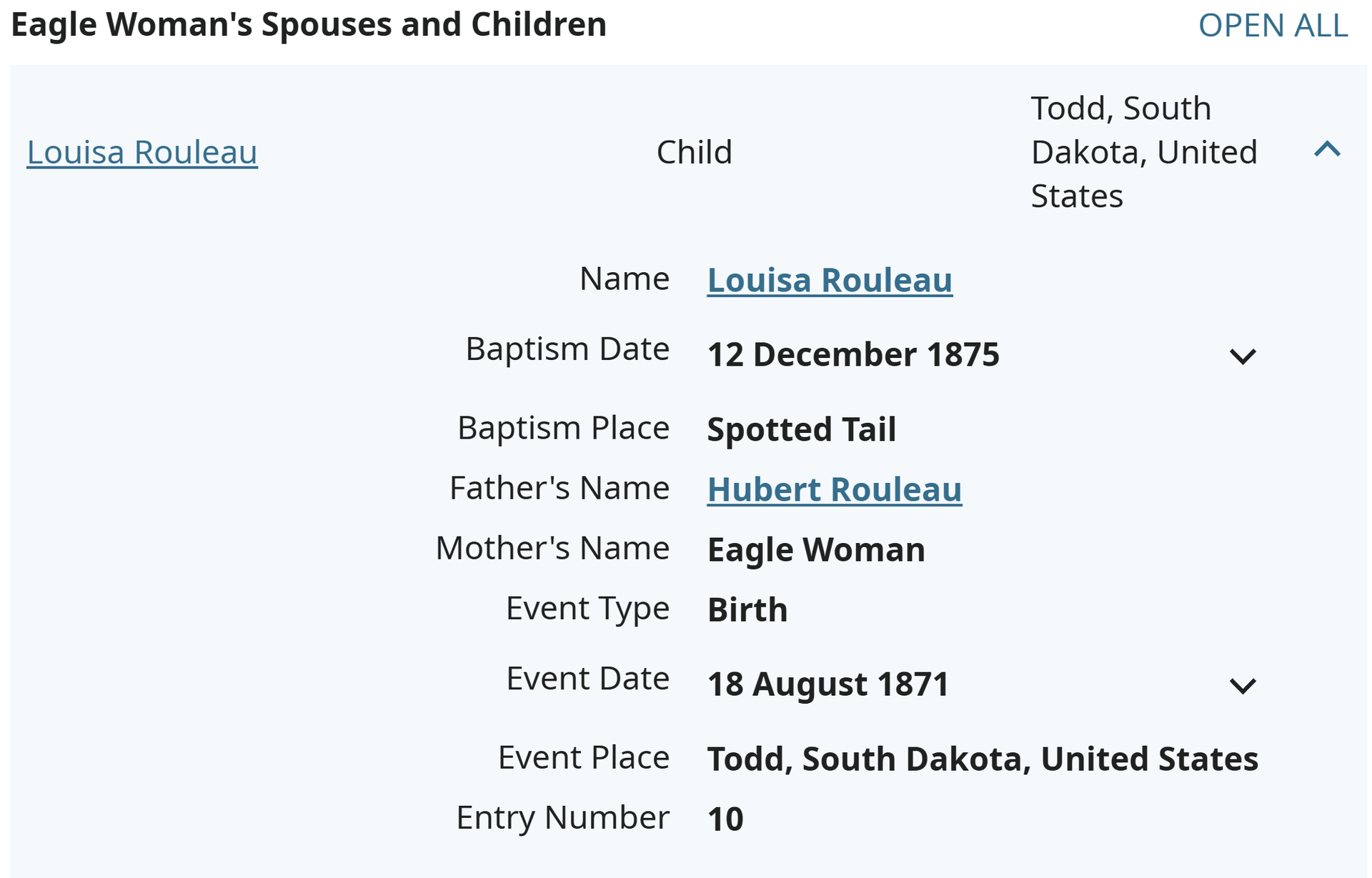
Task: Collapse the Louisa Rouleau child record
Action: [x=1327, y=150]
